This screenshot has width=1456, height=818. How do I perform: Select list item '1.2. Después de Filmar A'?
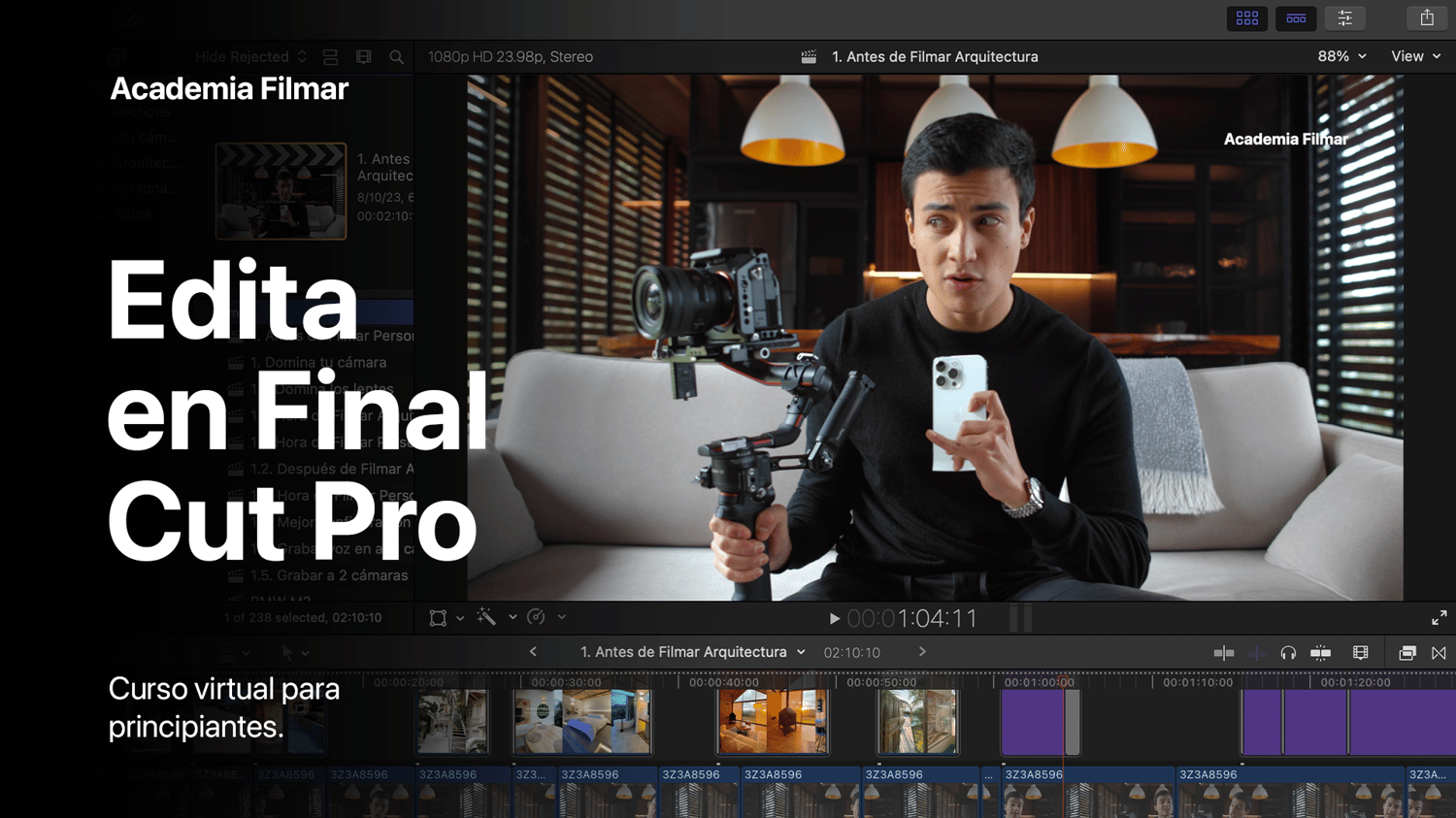[x=332, y=469]
